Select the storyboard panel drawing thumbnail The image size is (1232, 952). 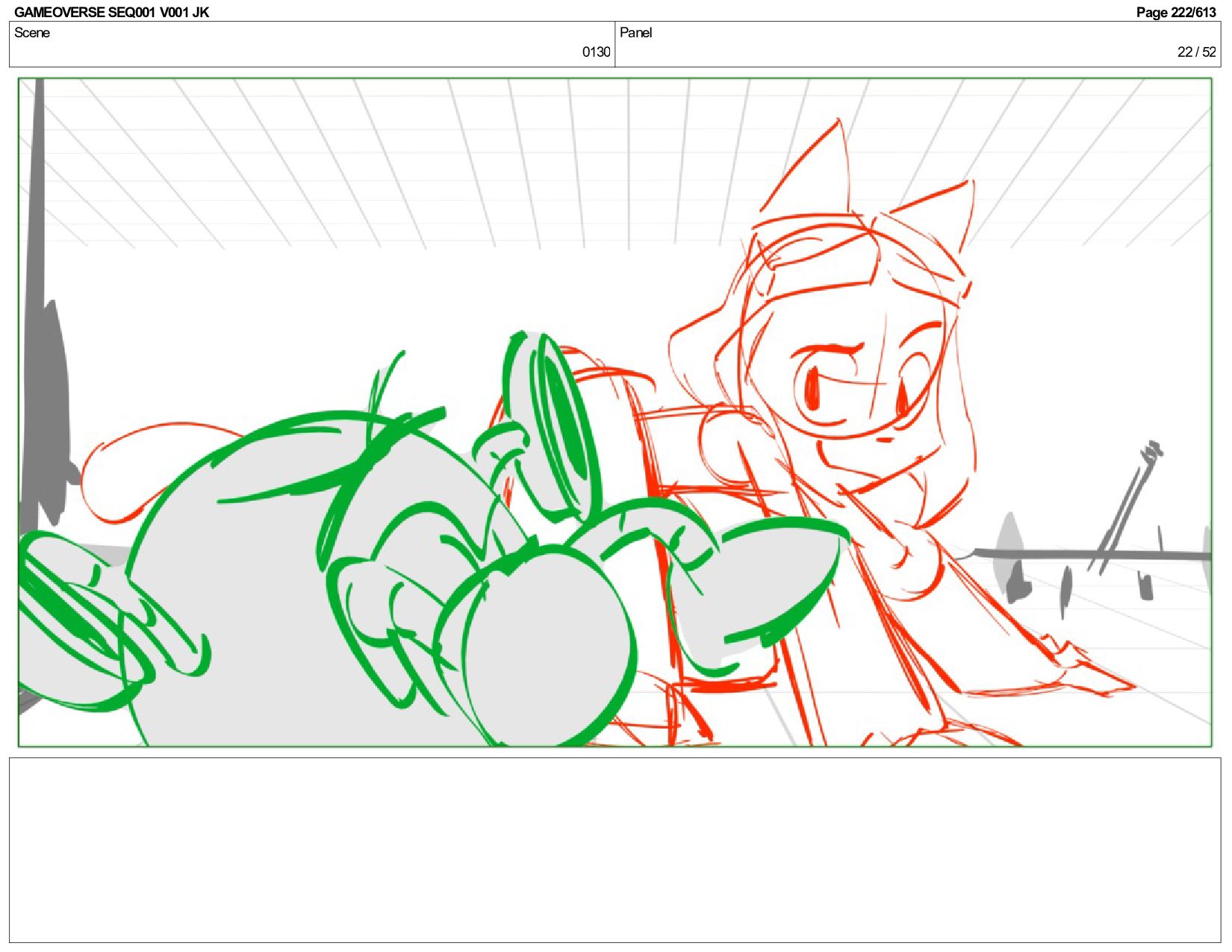click(615, 412)
